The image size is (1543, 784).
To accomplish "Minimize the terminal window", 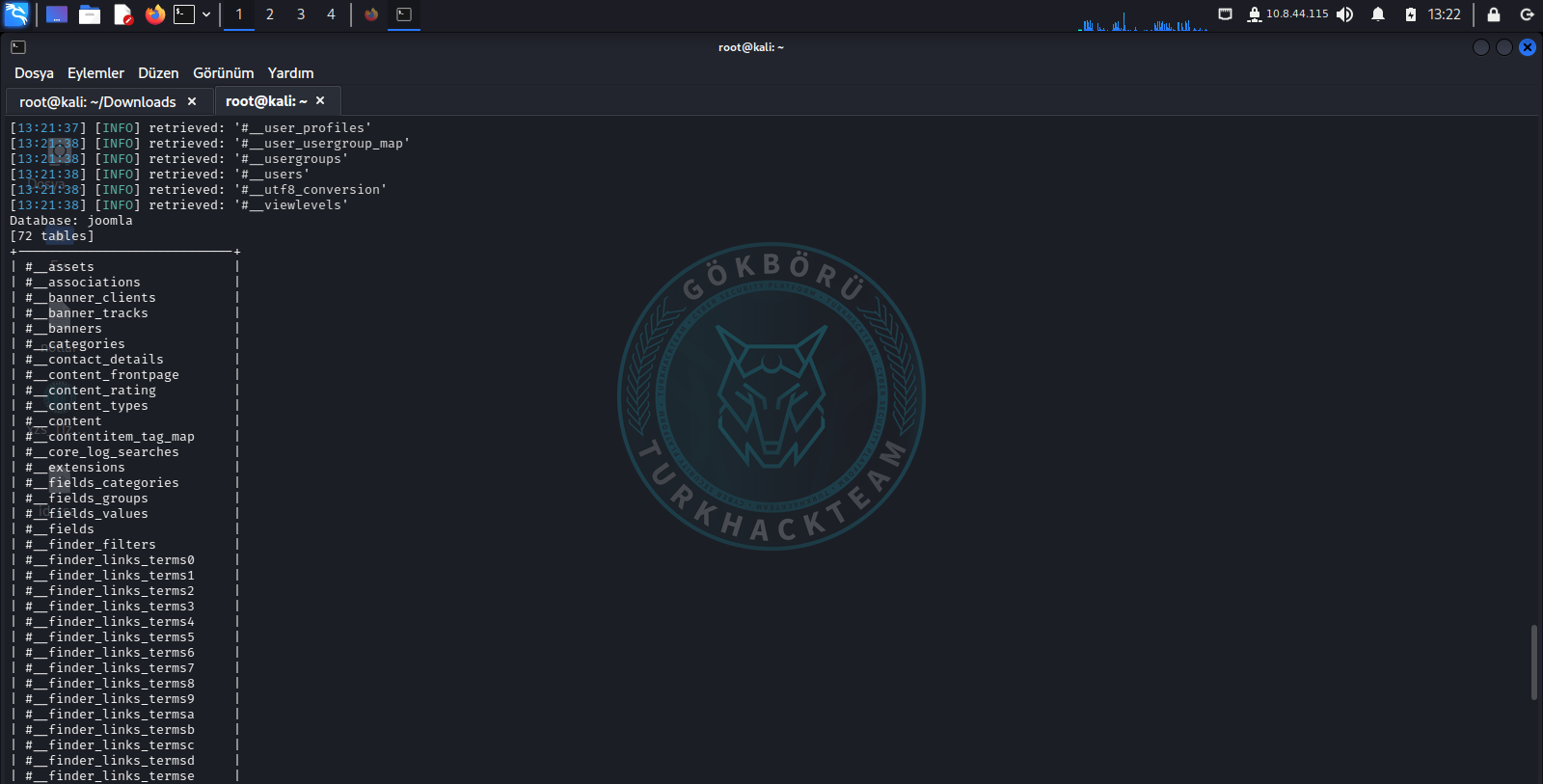I will (x=1481, y=47).
